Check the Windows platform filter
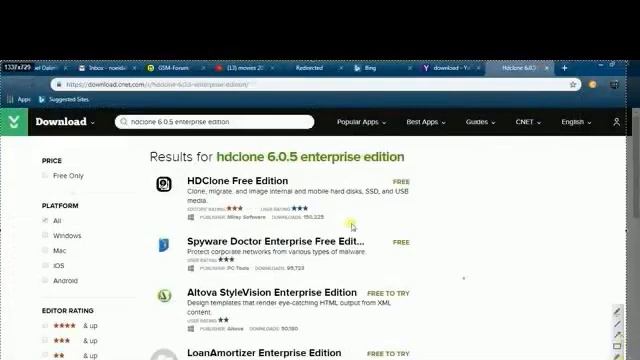640x360 pixels. click(45, 236)
